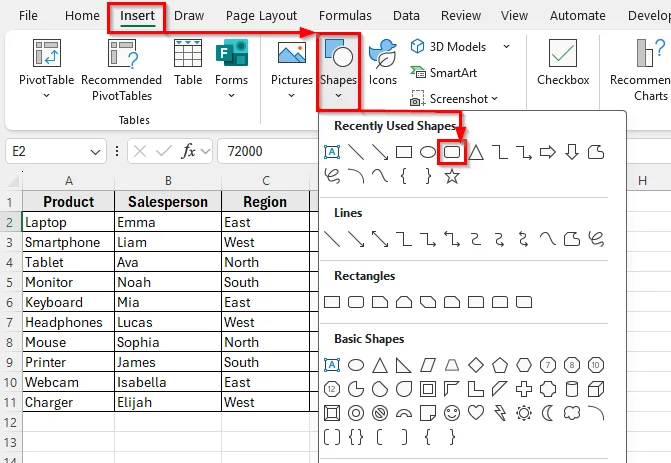Click the "Region" header cell
The image size is (671, 463).
click(x=265, y=202)
